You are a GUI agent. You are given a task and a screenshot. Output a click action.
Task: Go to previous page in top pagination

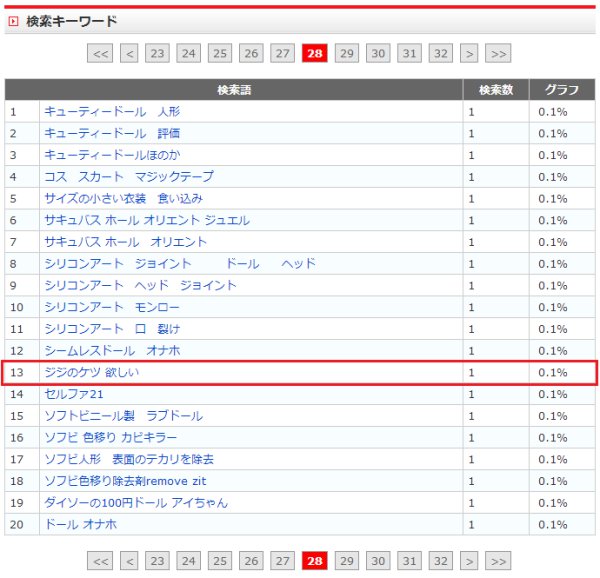point(129,53)
